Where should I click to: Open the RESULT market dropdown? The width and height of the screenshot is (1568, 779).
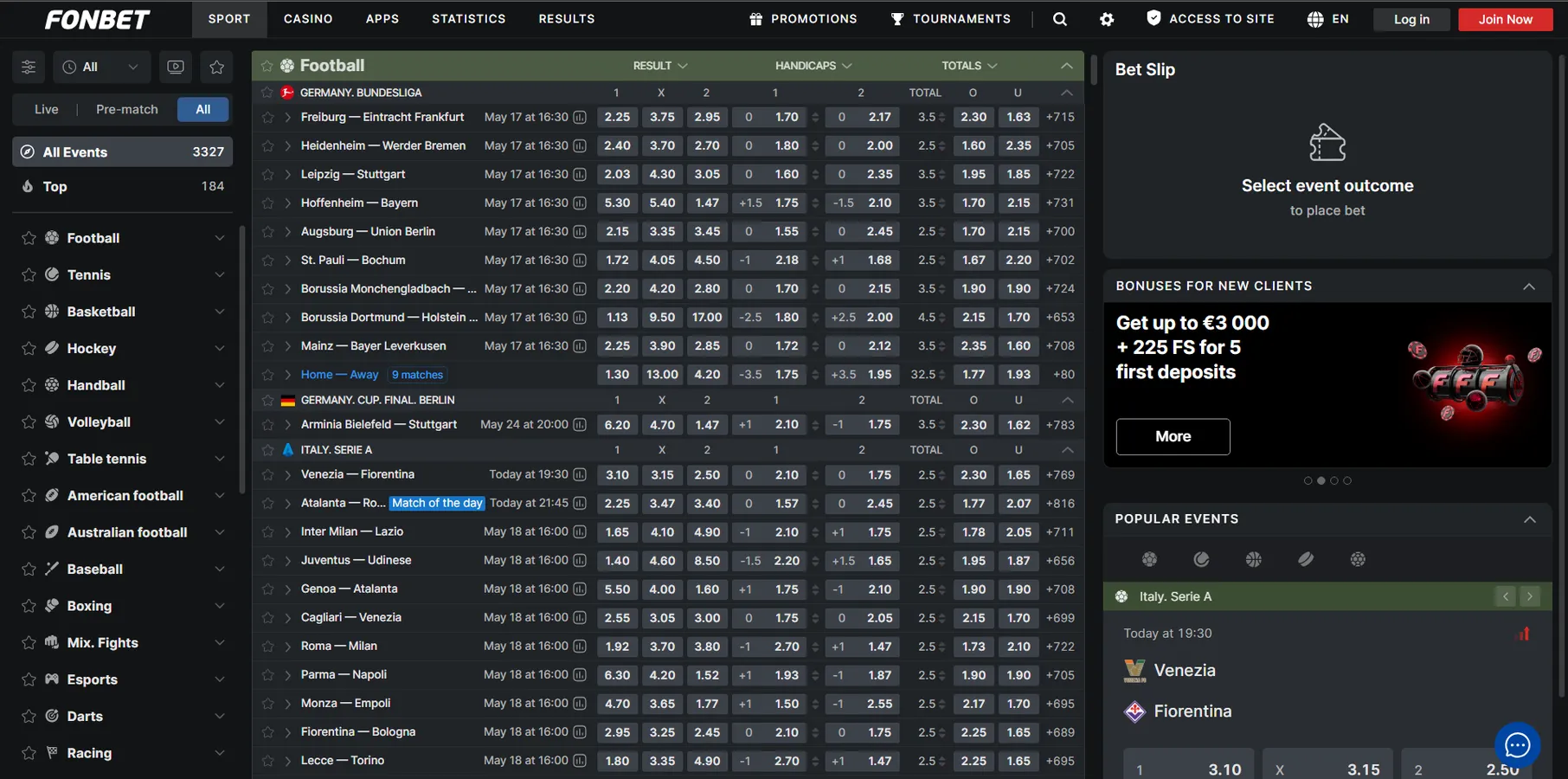click(x=659, y=66)
